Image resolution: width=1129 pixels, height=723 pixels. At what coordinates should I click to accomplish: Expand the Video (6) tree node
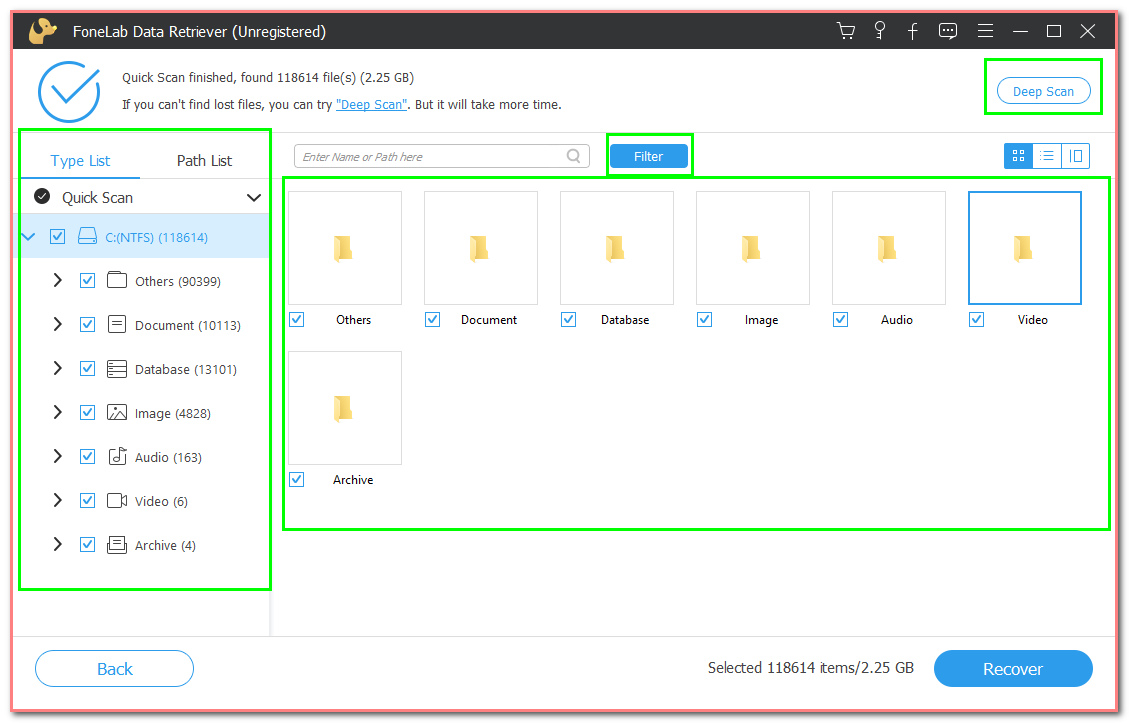click(x=58, y=500)
